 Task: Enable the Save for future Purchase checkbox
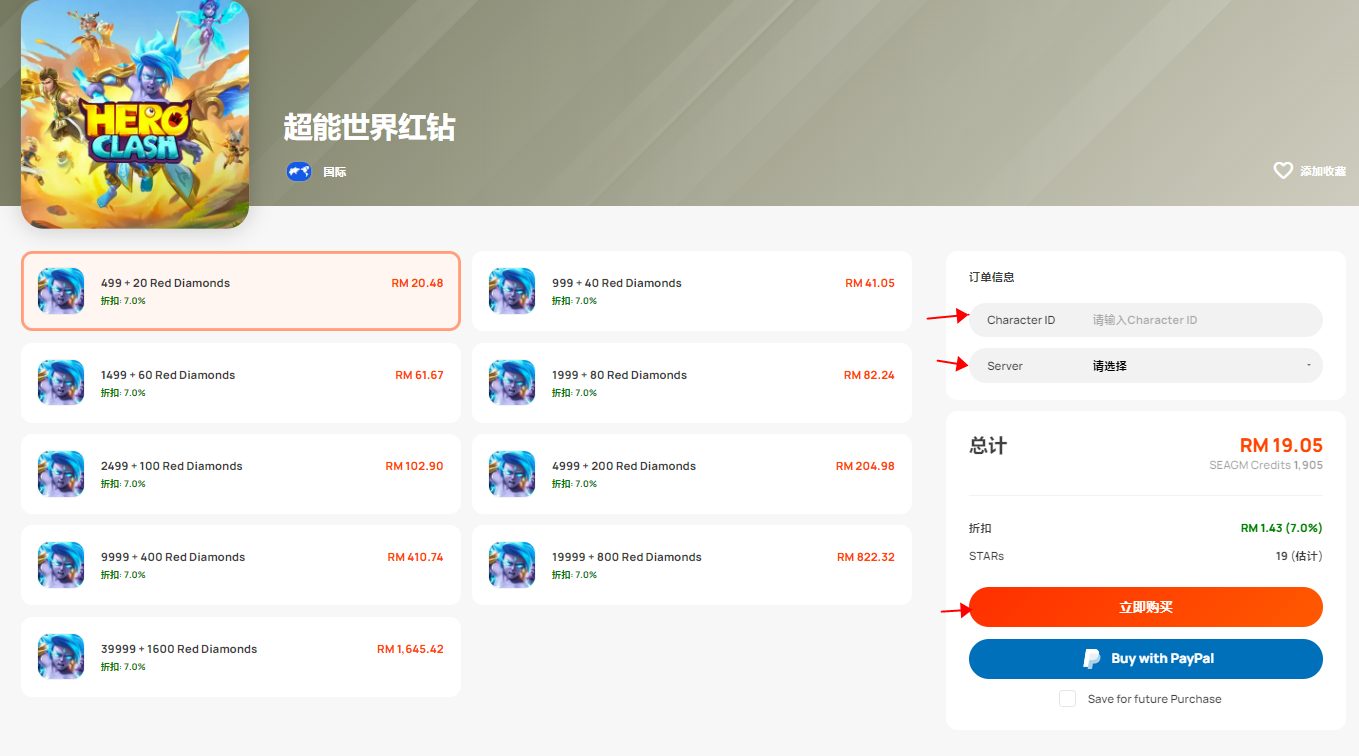[x=1067, y=699]
